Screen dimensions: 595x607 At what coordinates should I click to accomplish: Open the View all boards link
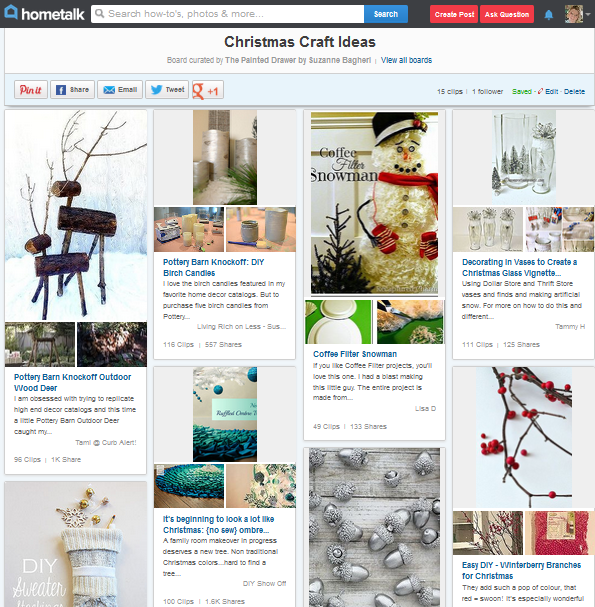pos(406,60)
